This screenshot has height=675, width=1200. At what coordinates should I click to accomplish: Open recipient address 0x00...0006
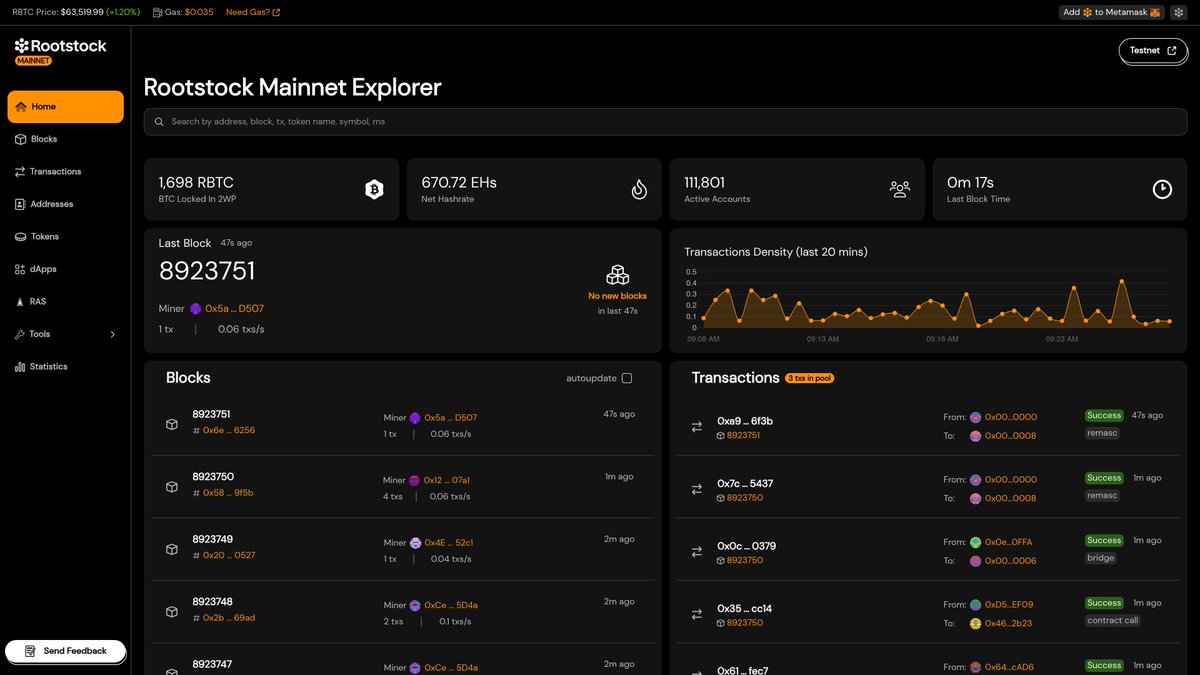point(1010,561)
